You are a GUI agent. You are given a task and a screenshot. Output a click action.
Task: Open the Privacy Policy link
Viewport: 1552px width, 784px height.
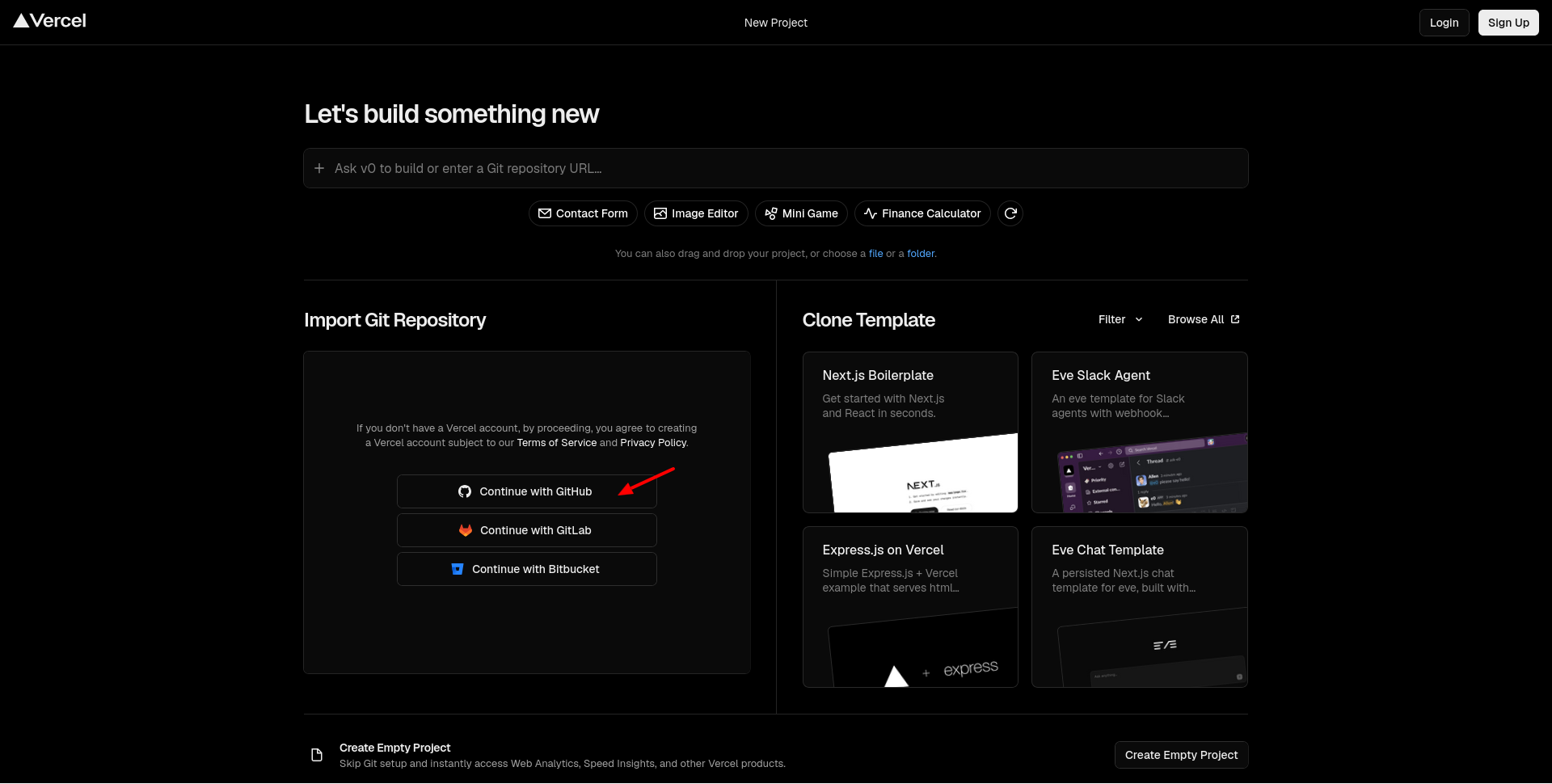point(653,443)
